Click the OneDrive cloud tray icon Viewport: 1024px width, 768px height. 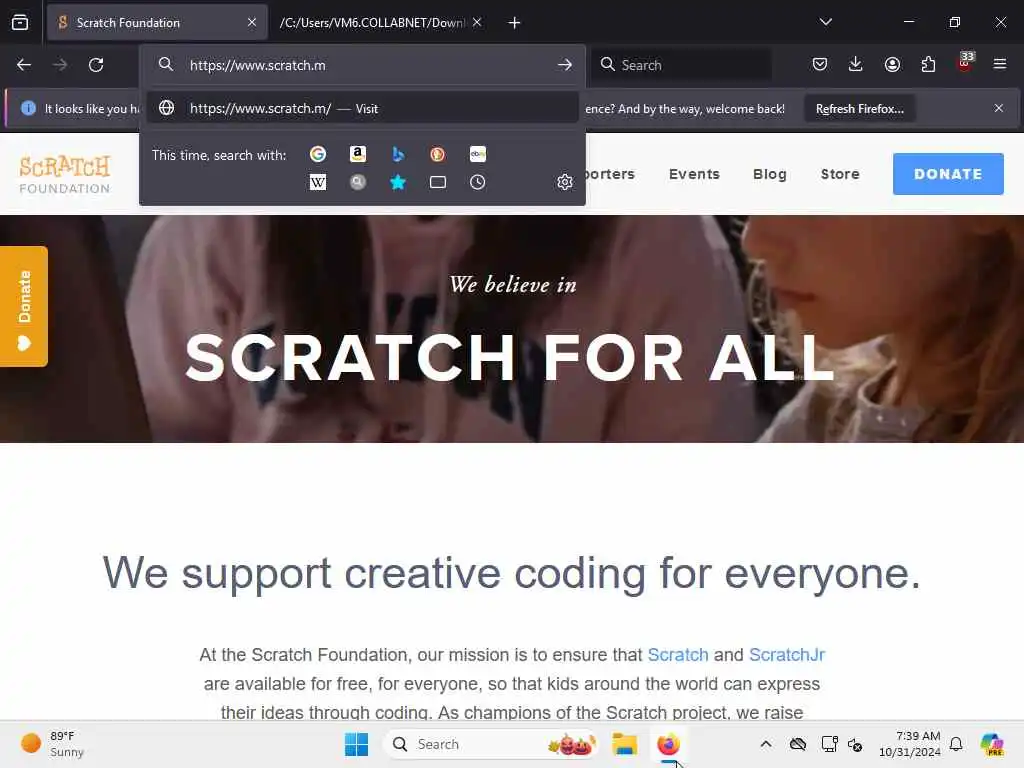pos(797,744)
